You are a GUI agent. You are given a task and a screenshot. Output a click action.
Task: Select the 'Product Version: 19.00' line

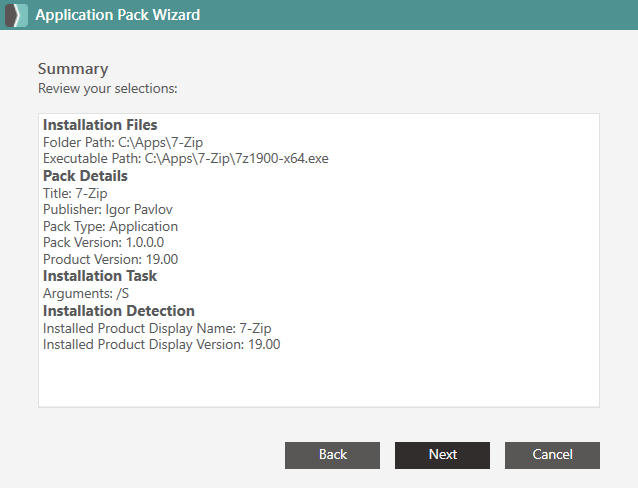pos(110,260)
